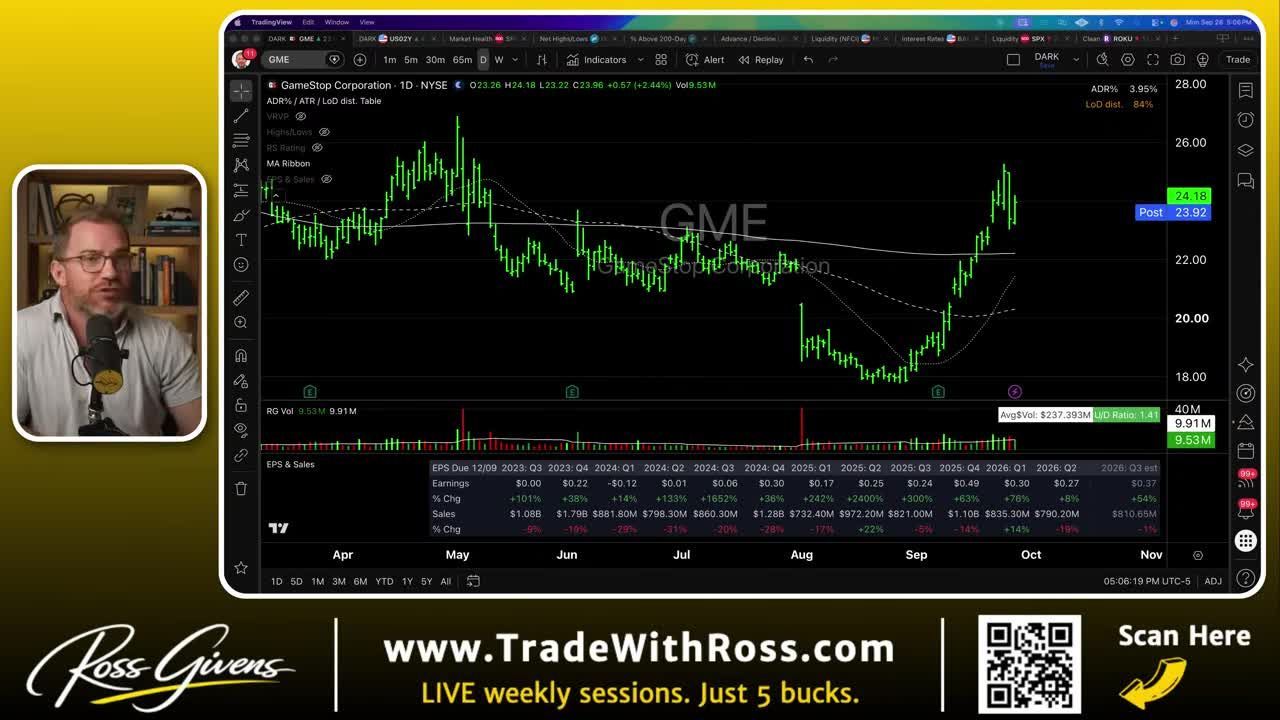Open the TradingView menu in menu bar
The image size is (1280, 720).
271,22
